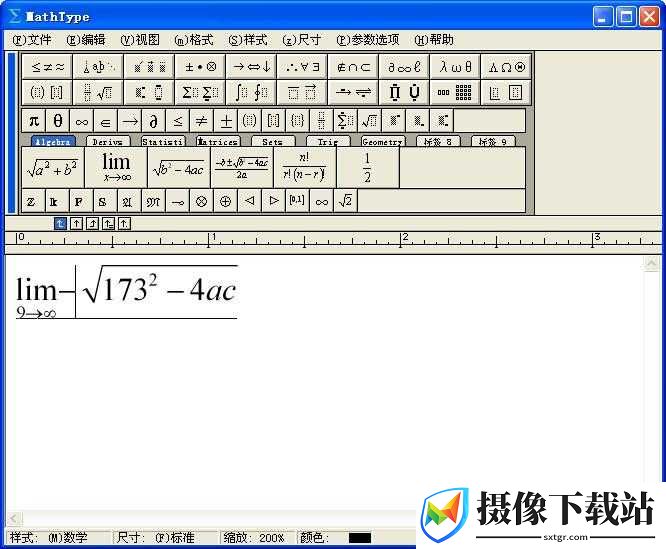Open the boxes templates palette
The width and height of the screenshot is (666, 549).
click(x=506, y=92)
